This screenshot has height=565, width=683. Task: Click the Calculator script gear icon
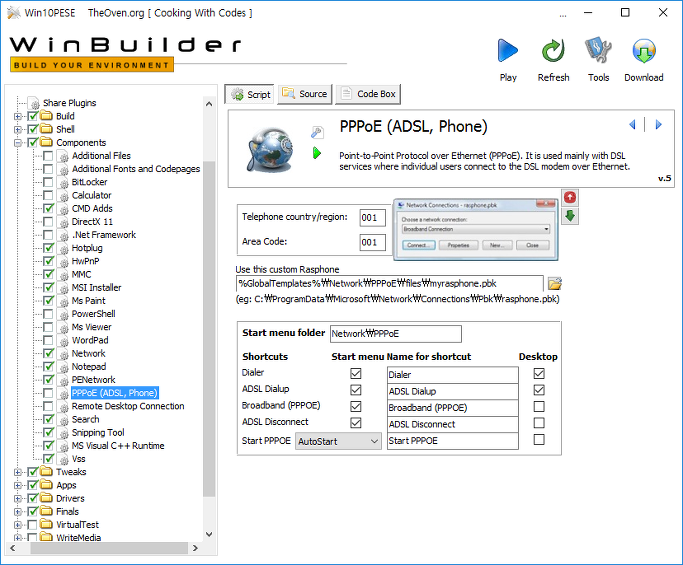[x=64, y=196]
